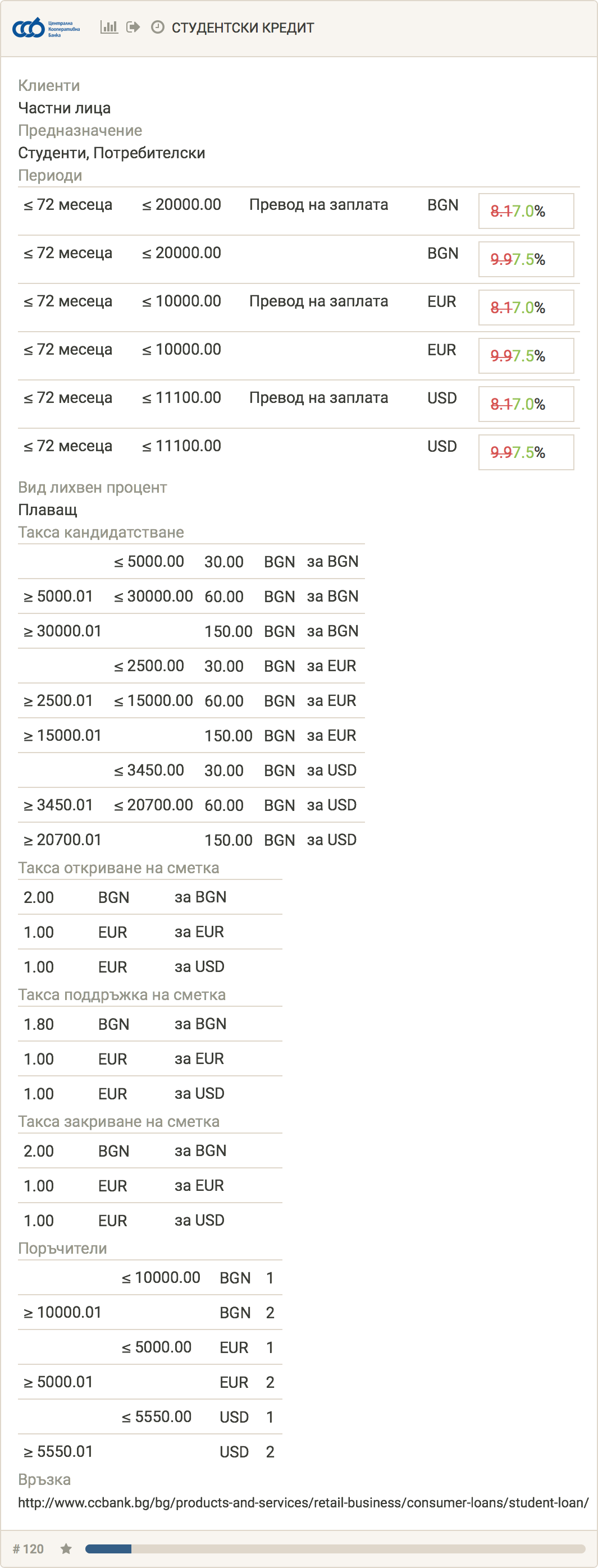Select the ≥ 30000.01 150.00 BGN fee row
598x1568 pixels.
point(191,631)
